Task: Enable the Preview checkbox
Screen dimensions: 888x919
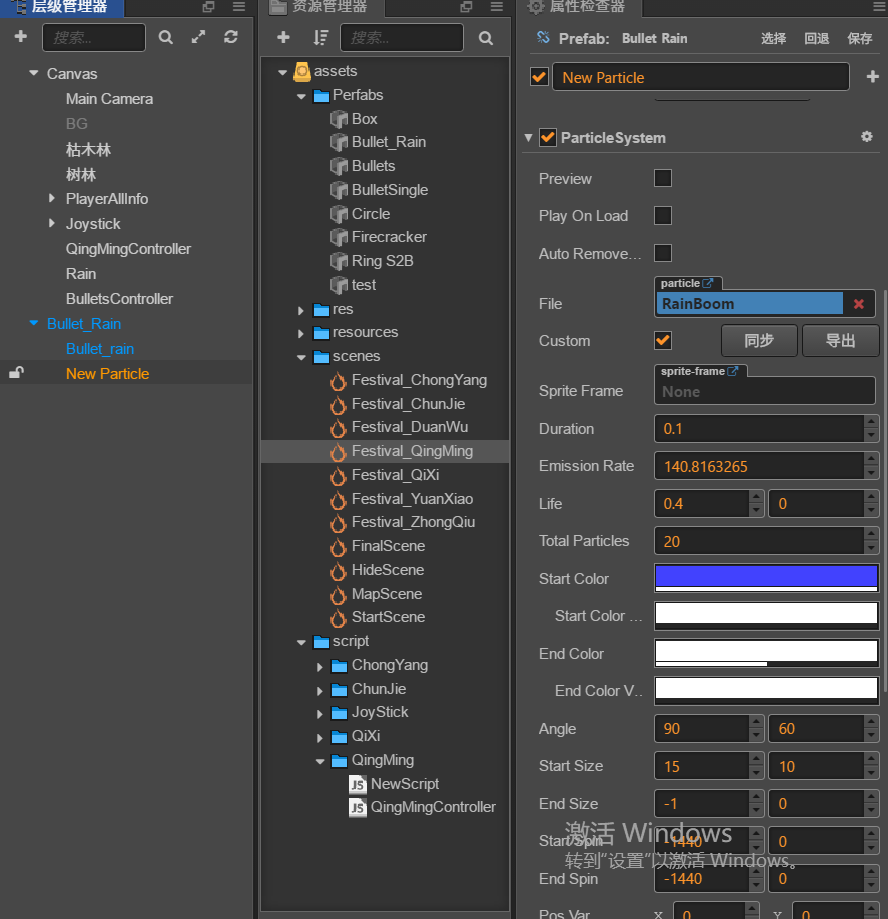Action: pyautogui.click(x=662, y=179)
